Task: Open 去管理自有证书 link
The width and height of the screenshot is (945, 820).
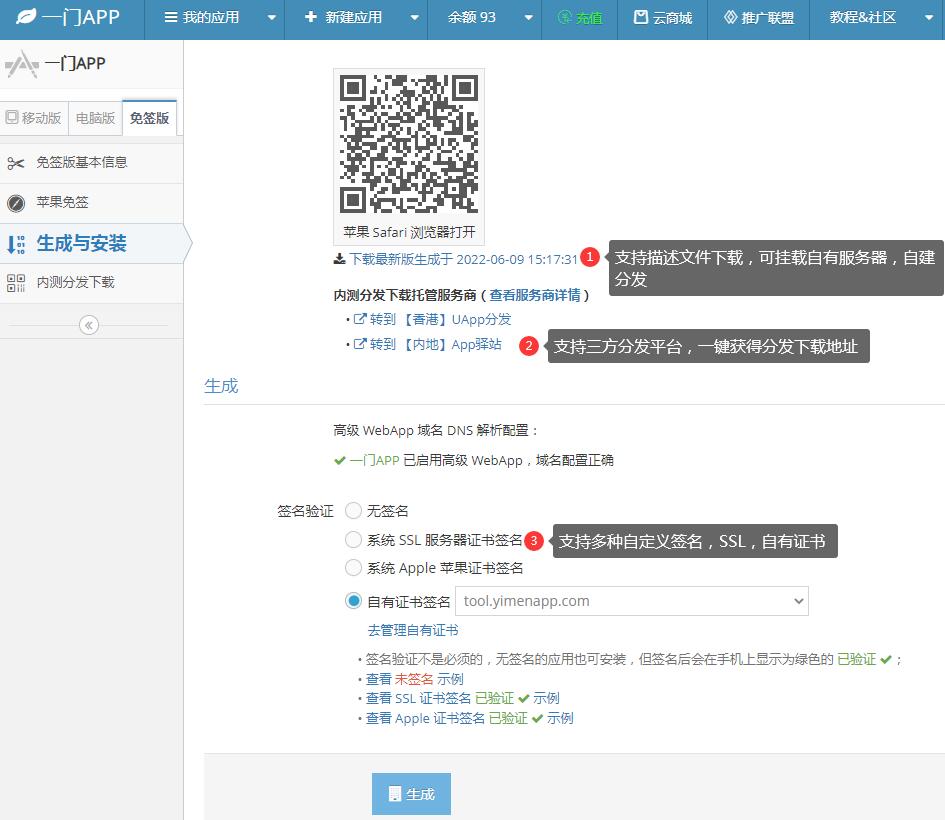Action: [x=413, y=630]
